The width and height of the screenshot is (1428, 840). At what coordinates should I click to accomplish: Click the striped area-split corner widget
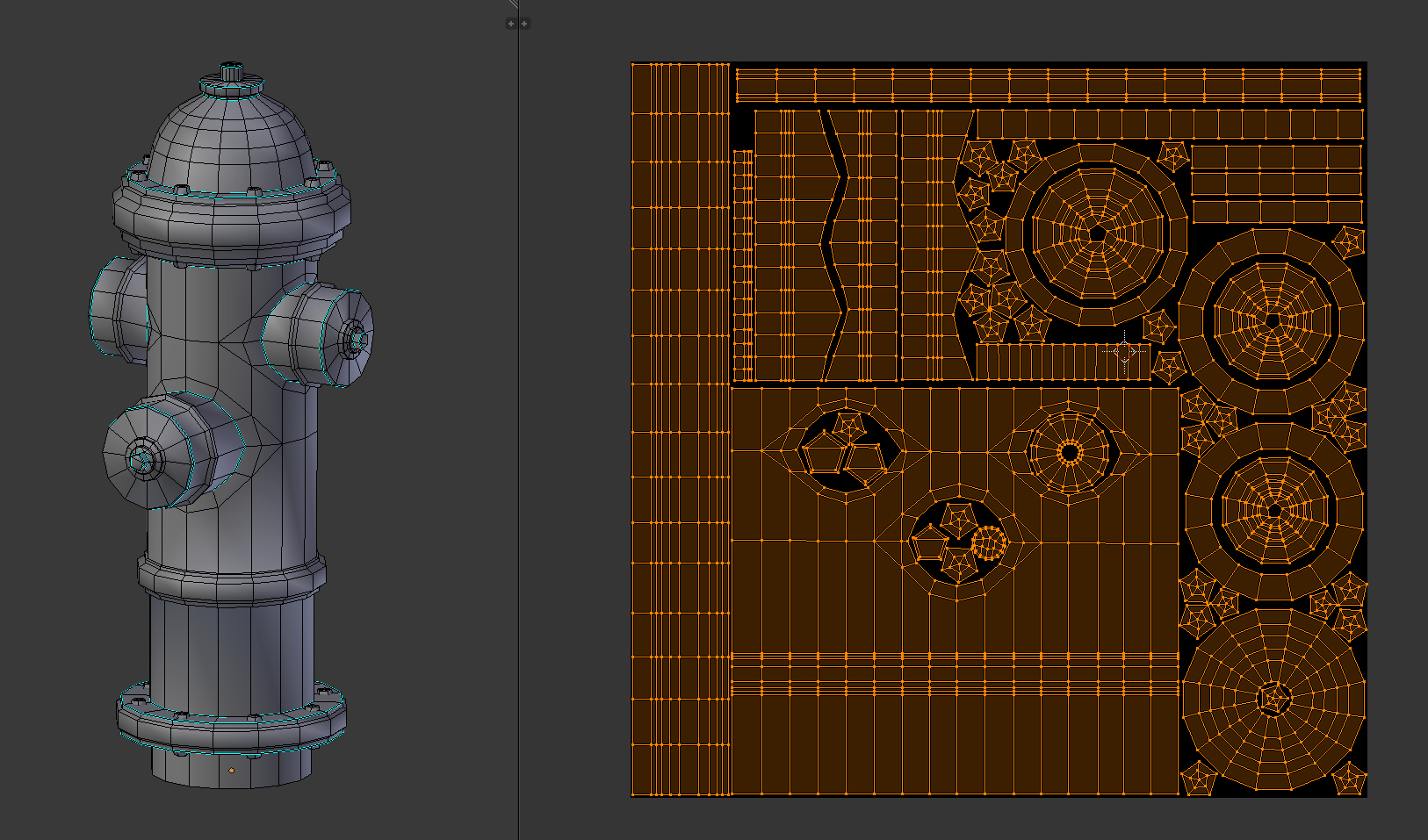tap(512, 4)
